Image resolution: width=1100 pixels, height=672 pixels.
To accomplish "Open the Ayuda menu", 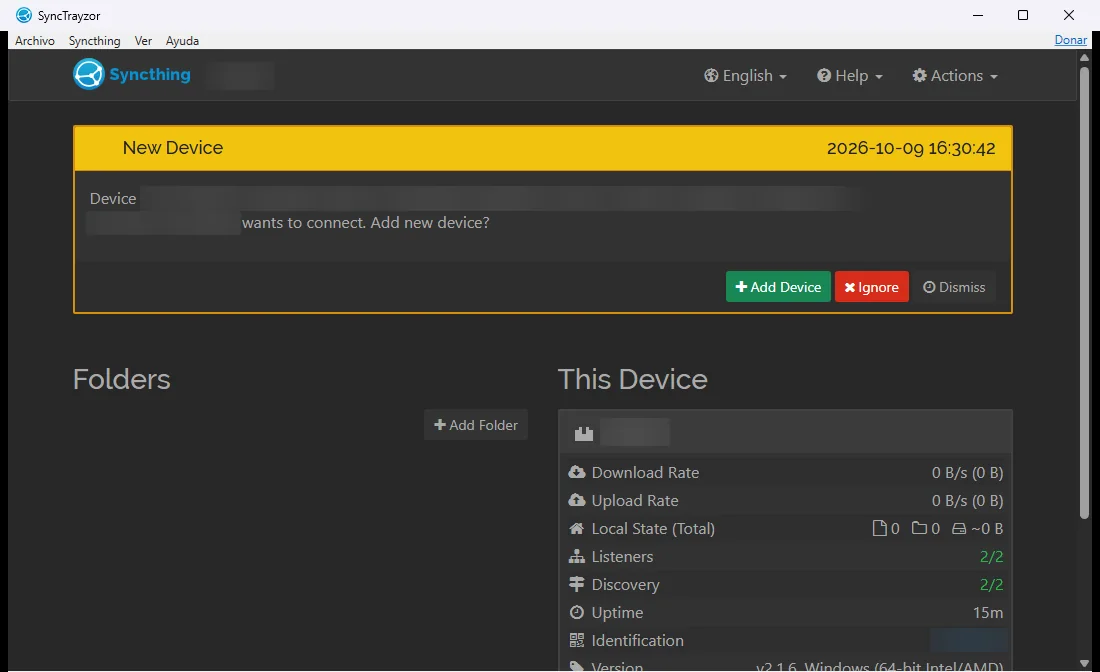I will click(182, 41).
